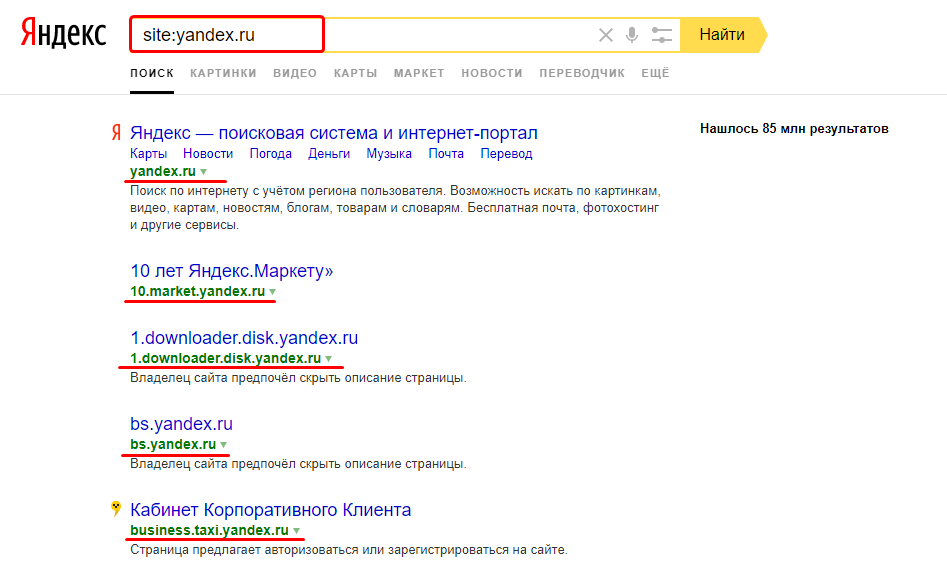Open the Деньги sitelink
Image resolution: width=947 pixels, height=569 pixels.
click(329, 153)
